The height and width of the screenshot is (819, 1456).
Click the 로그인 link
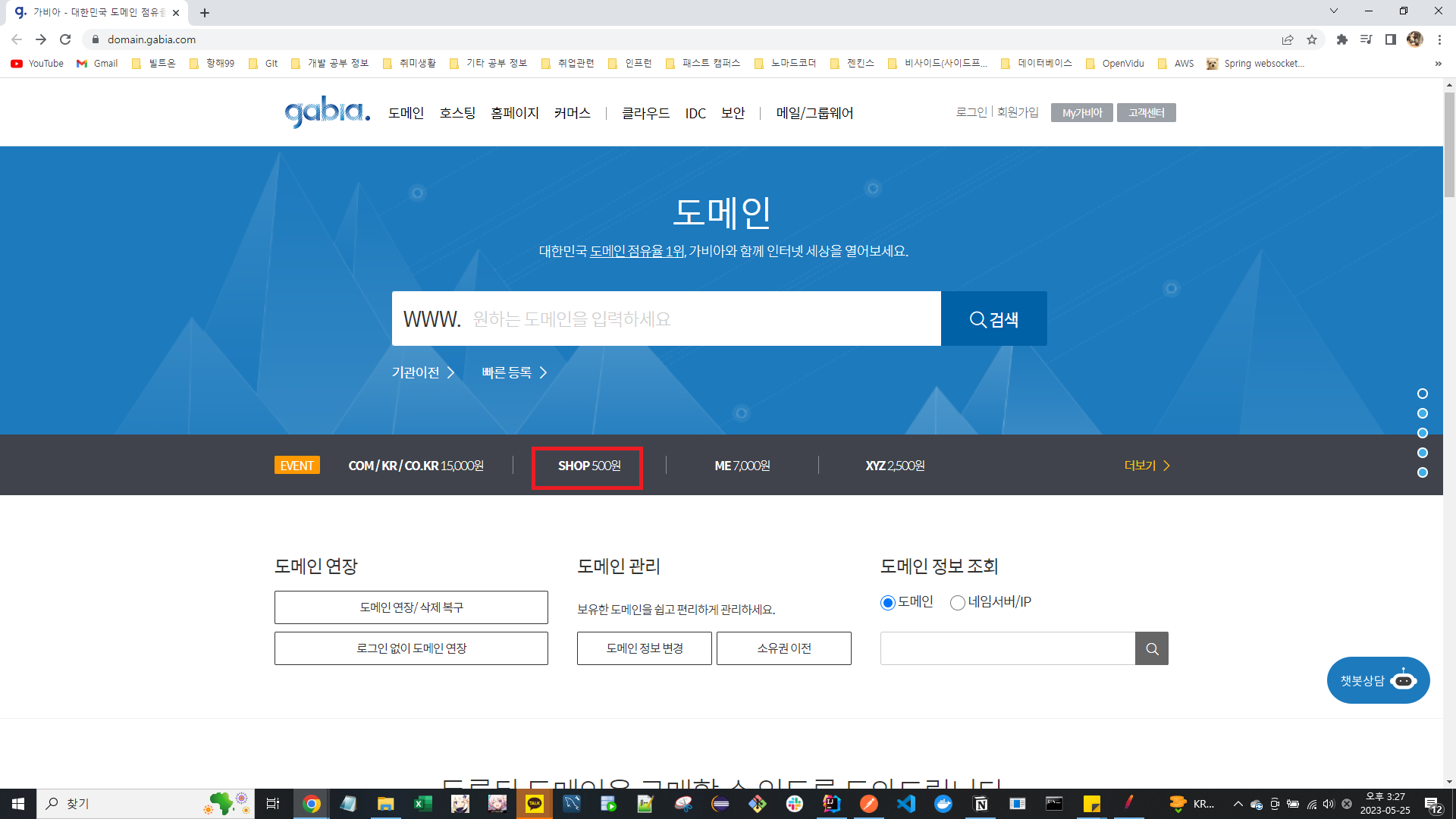[x=971, y=112]
